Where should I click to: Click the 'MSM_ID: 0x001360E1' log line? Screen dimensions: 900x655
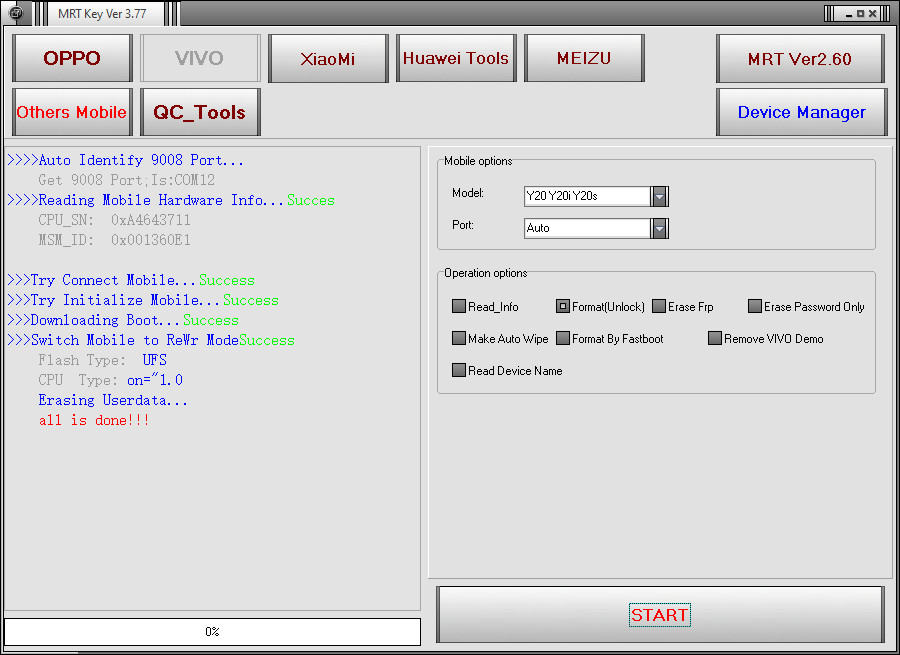(114, 240)
